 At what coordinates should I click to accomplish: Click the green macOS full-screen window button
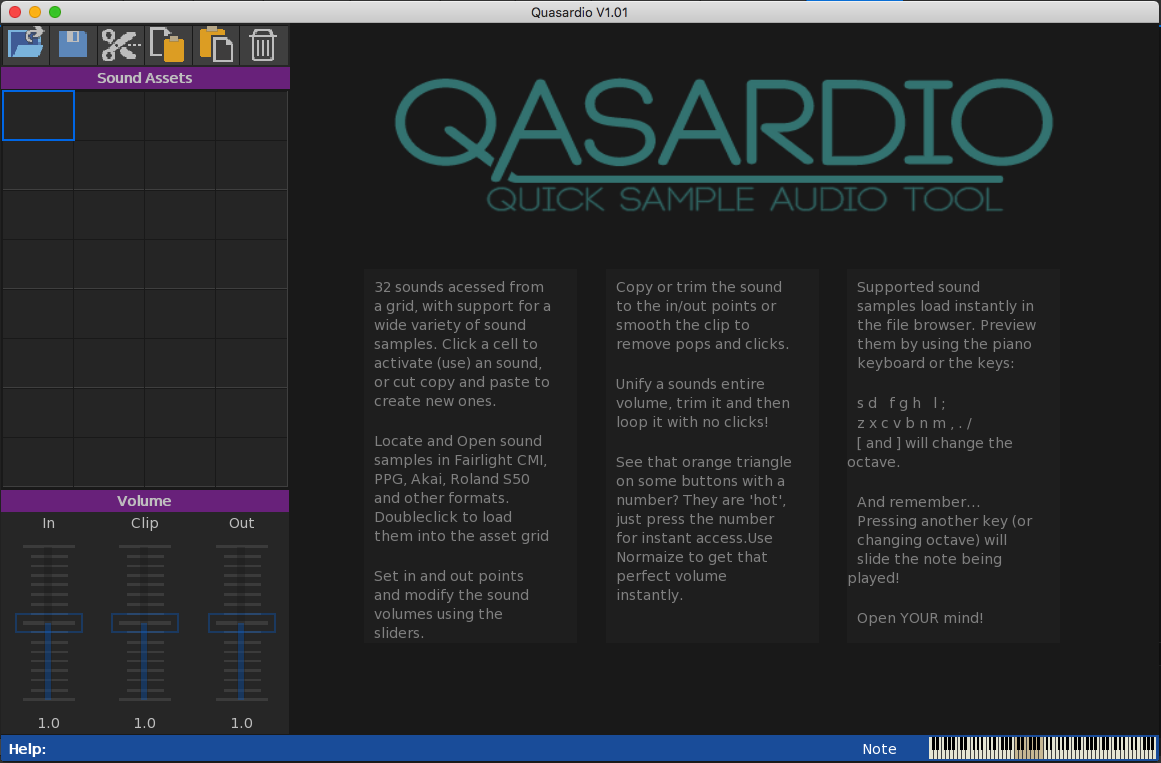(x=55, y=12)
